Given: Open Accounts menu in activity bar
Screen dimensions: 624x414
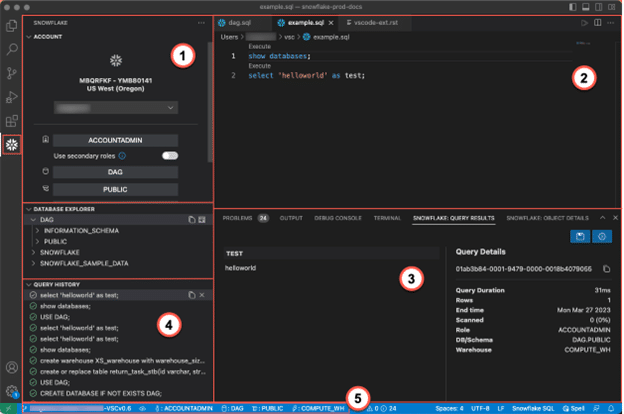Looking at the screenshot, I should tap(12, 367).
